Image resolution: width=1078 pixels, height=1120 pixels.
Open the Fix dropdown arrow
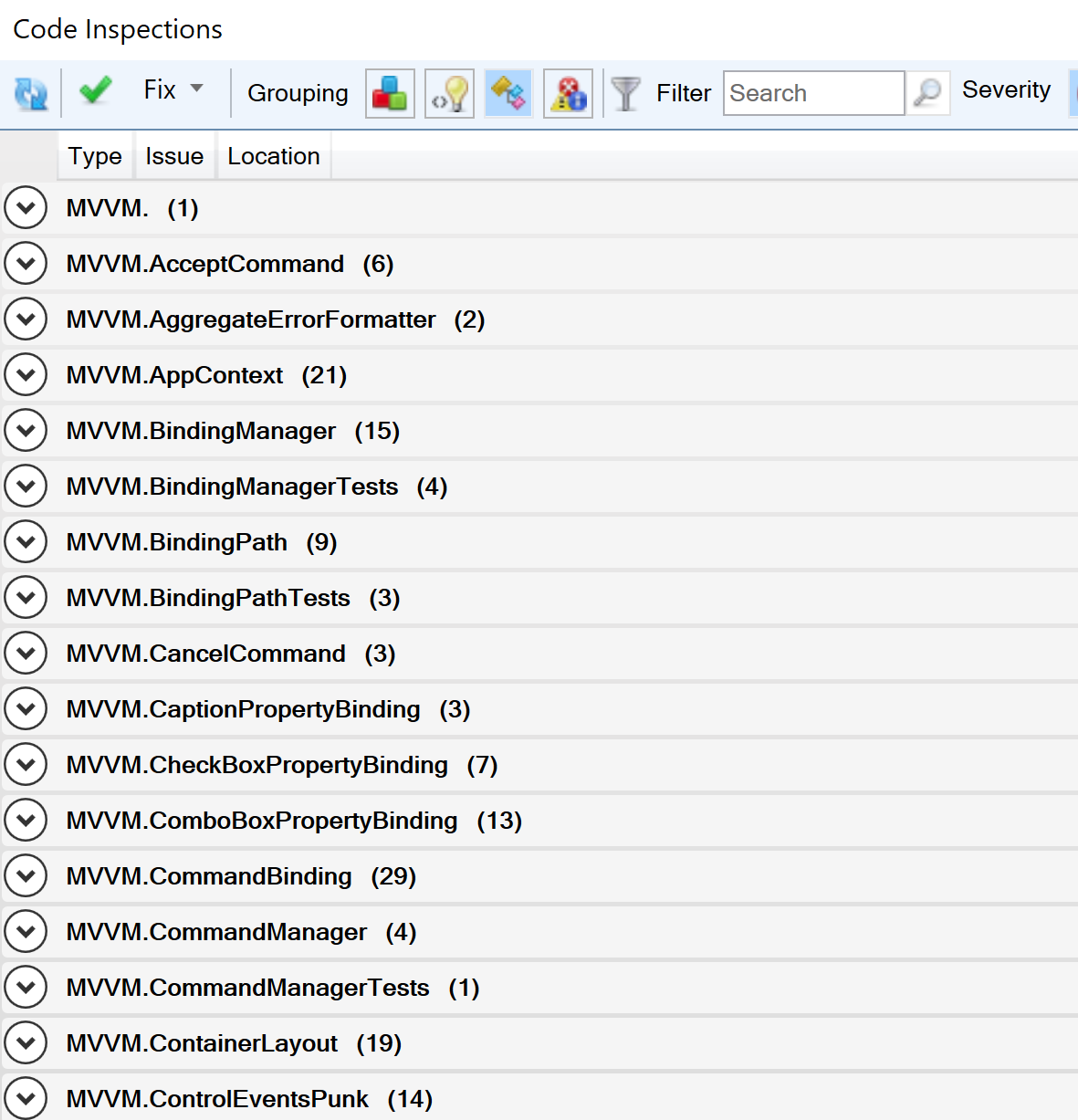(x=197, y=89)
